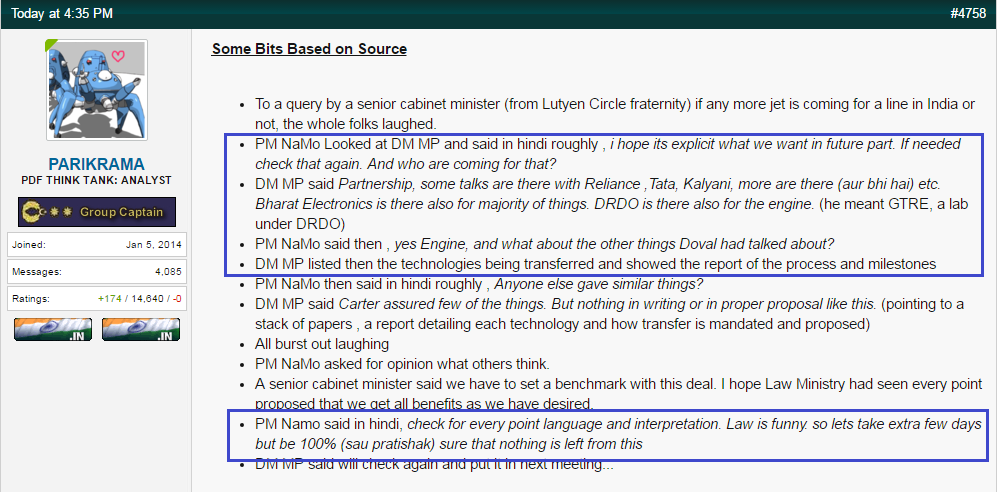Click the PARIKRAMA user avatar image
Image resolution: width=999 pixels, height=492 pixels.
[97, 90]
